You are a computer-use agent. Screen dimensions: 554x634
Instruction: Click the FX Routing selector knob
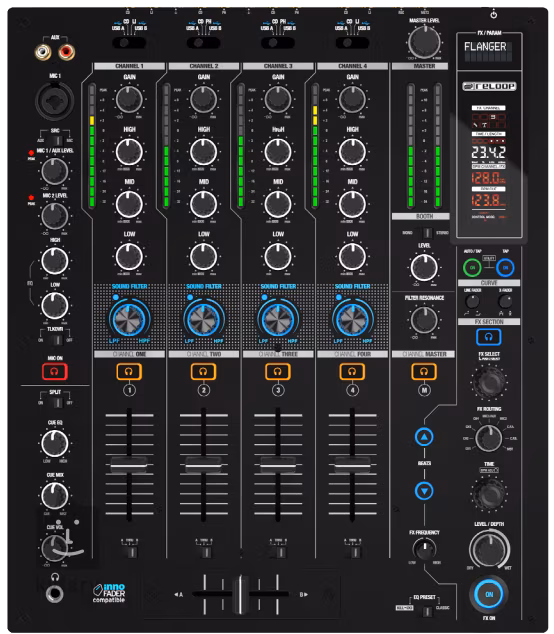tap(488, 439)
